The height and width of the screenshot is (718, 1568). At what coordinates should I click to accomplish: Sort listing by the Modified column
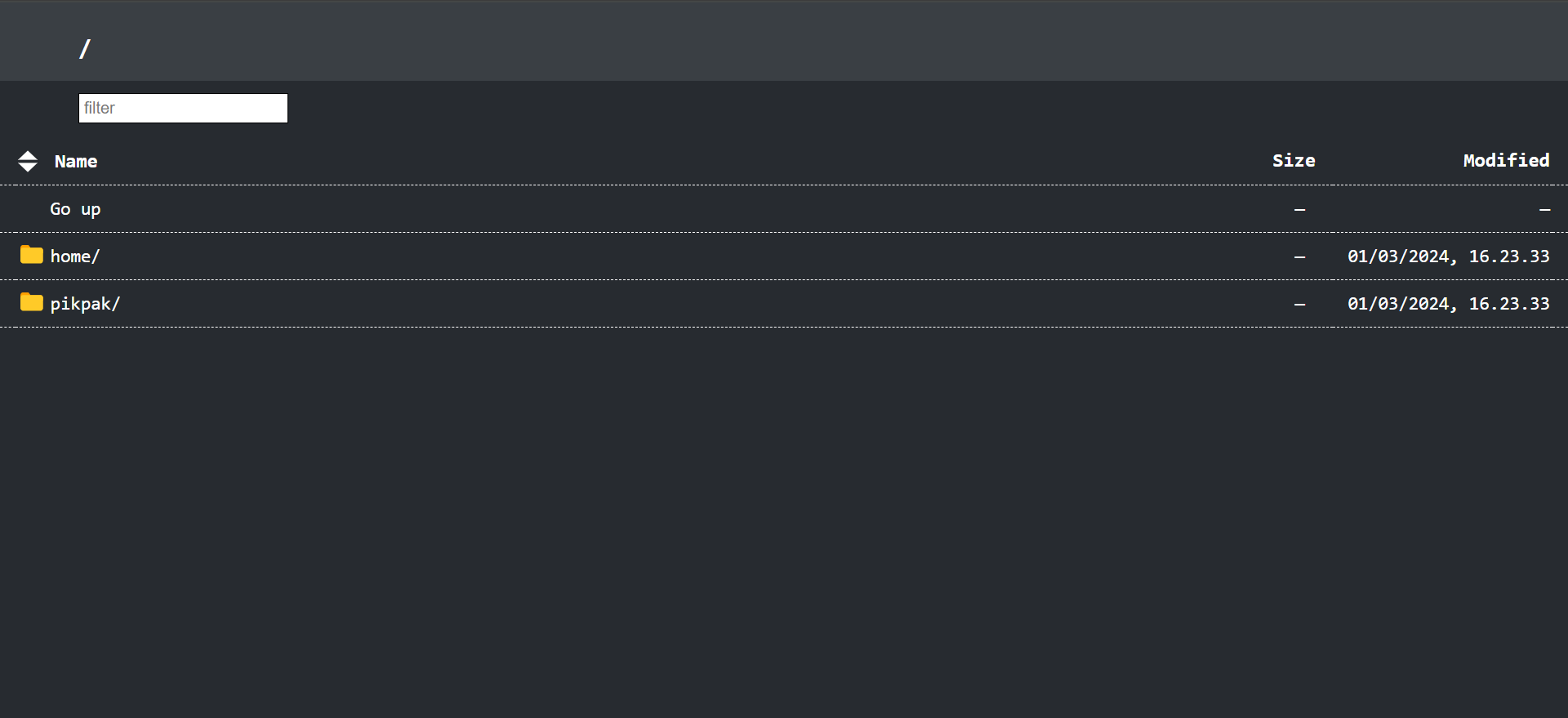pos(1506,161)
